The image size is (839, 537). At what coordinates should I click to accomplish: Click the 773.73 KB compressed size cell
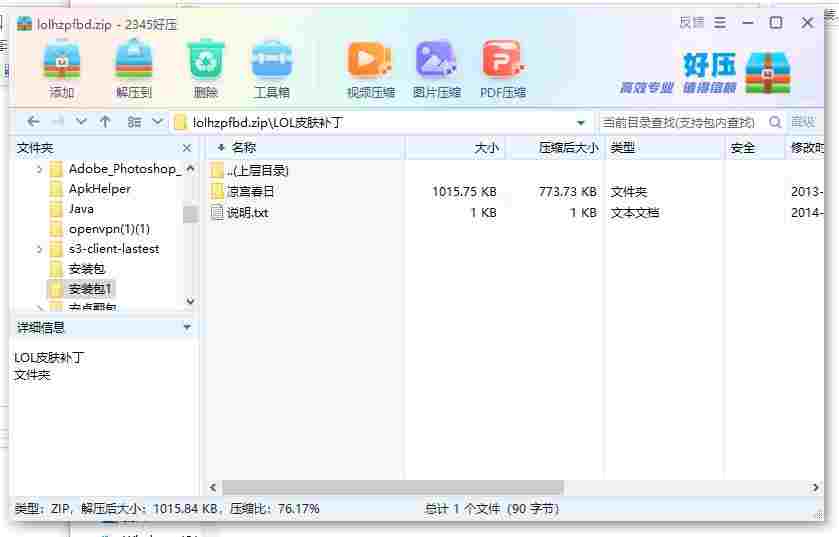568,191
